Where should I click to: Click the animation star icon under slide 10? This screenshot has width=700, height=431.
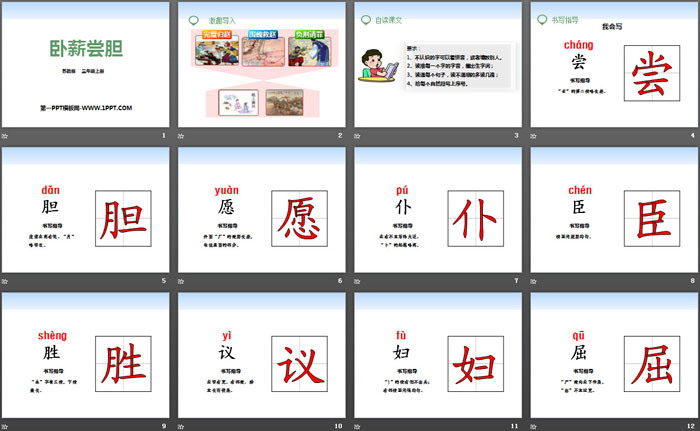coord(181,427)
